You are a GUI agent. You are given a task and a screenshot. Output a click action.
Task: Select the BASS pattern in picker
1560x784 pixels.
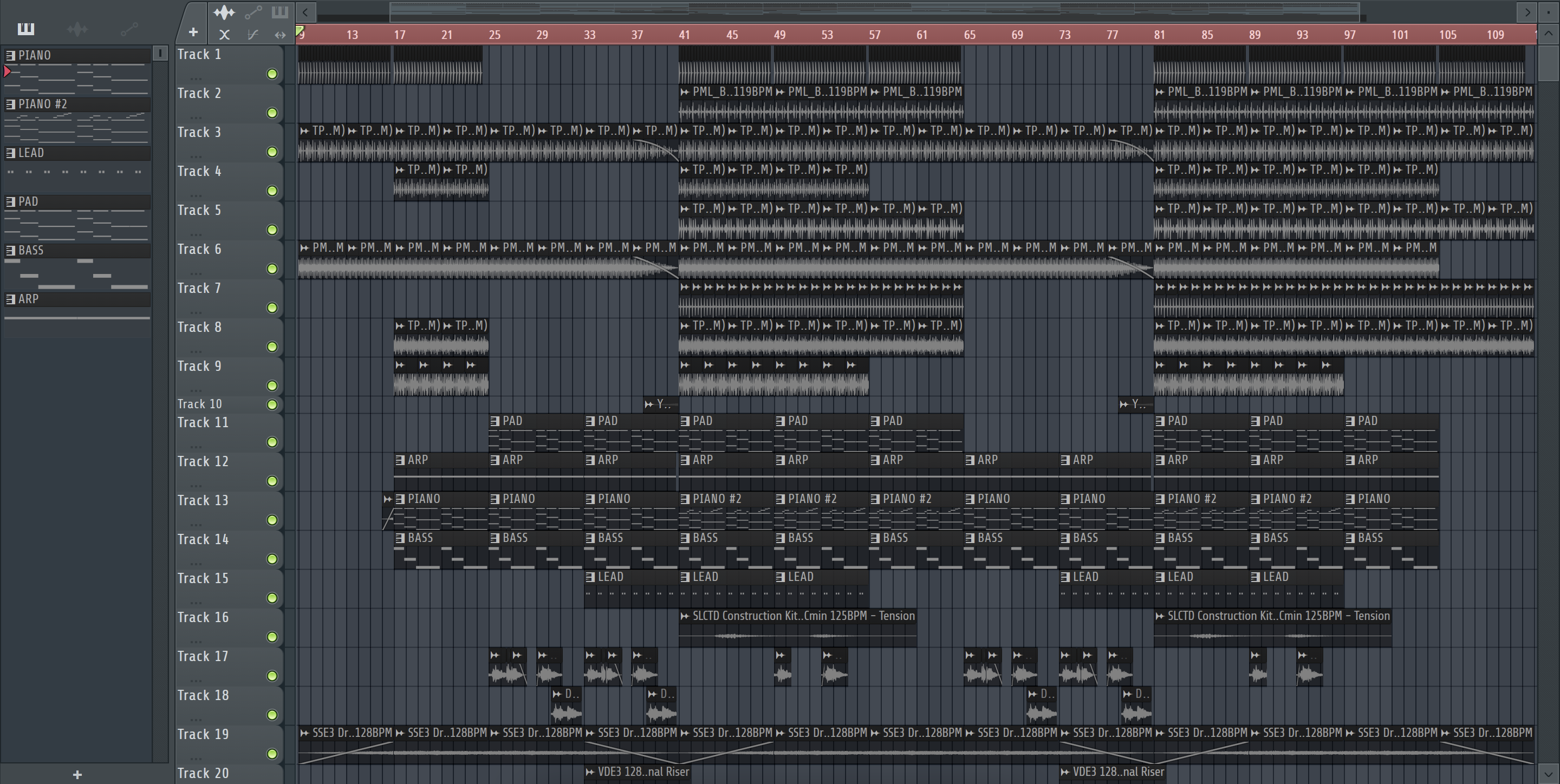coord(31,250)
